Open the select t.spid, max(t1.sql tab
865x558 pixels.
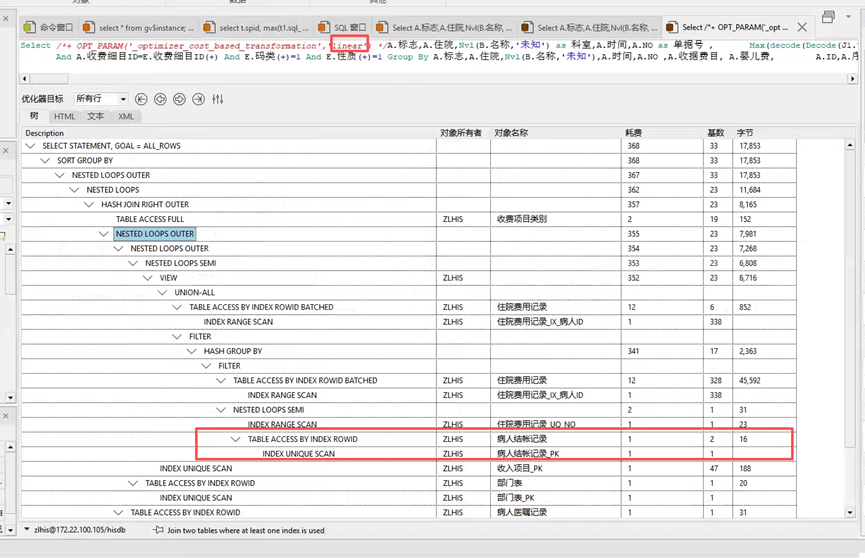coord(257,27)
